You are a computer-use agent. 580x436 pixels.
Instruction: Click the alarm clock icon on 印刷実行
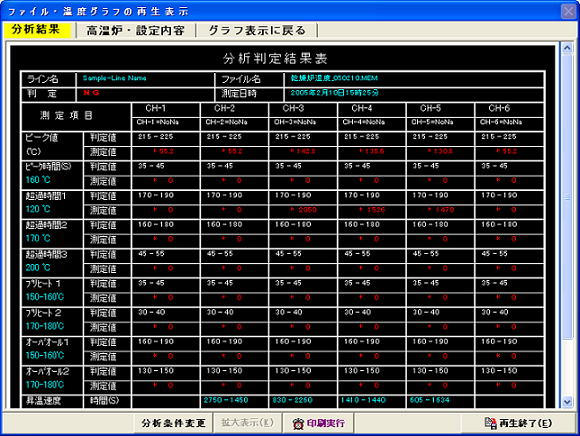pyautogui.click(x=298, y=423)
